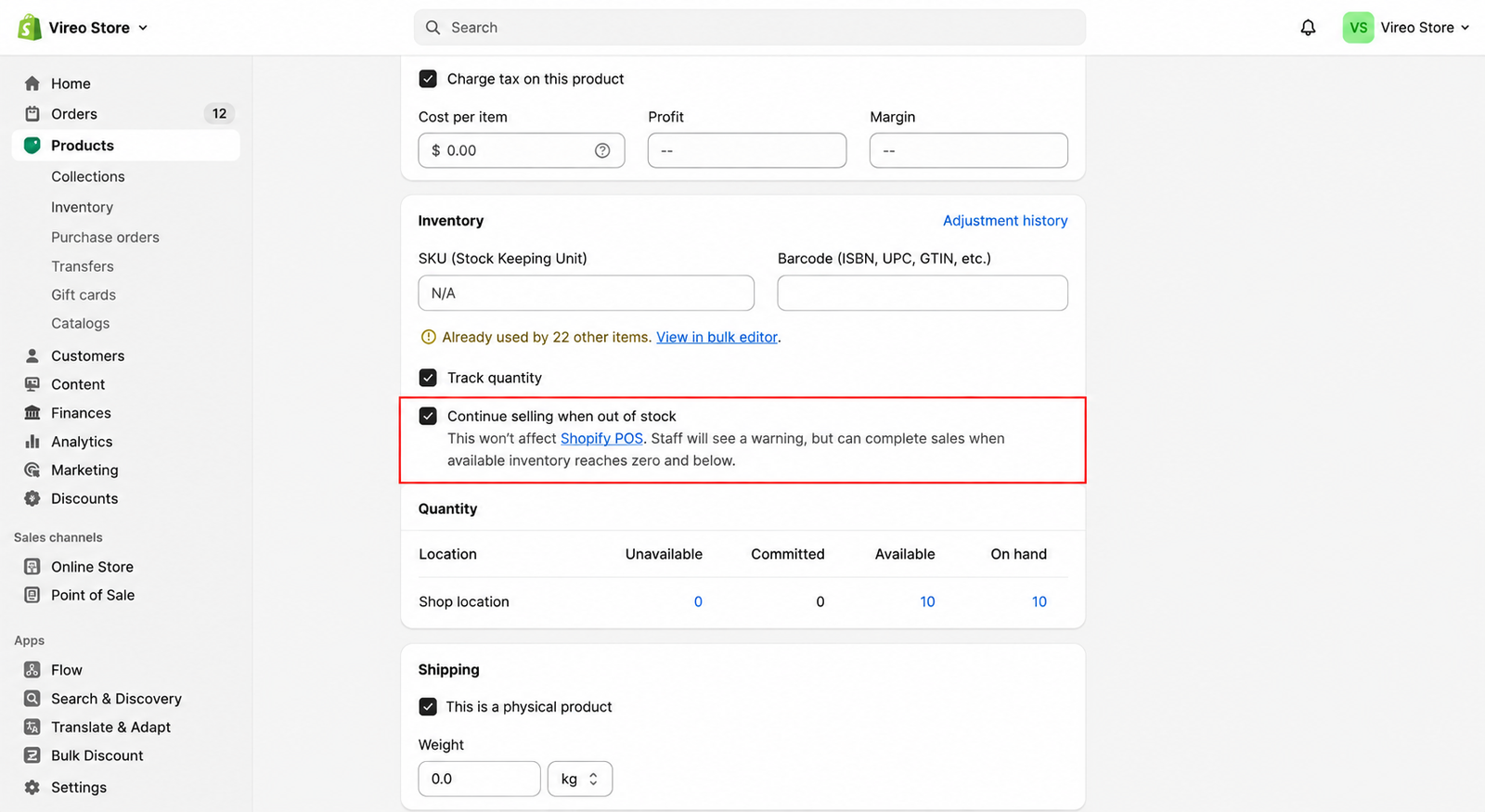Click the Marketing target icon
Screen dimensions: 1485x812
32,470
